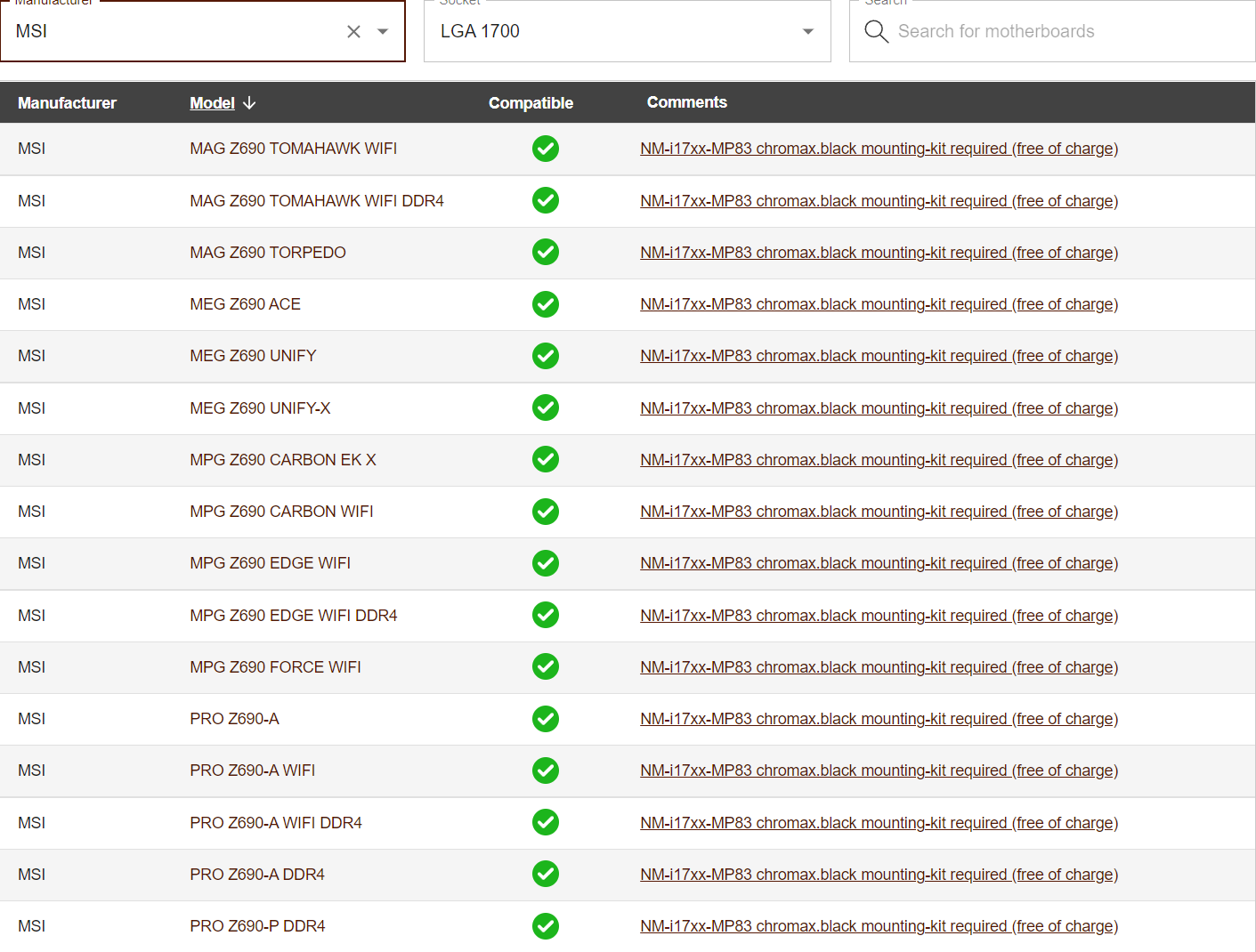Open mounting-kit link for MEG Z690 ACE

[879, 304]
